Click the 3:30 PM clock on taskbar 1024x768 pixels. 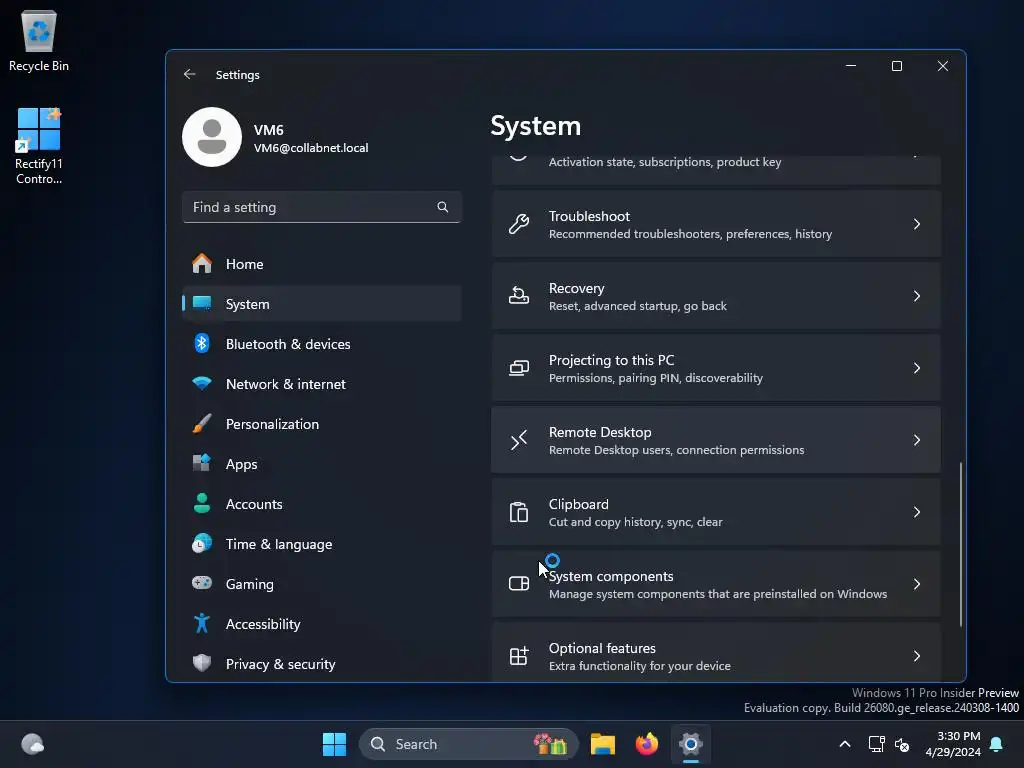(x=958, y=736)
